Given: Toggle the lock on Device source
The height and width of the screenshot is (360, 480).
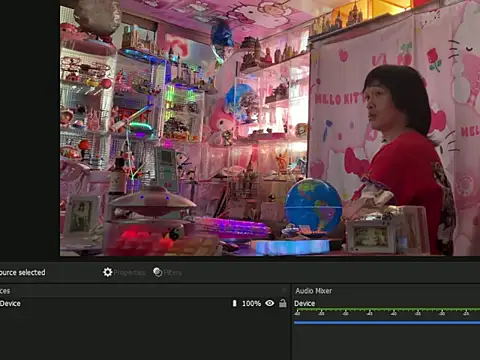Looking at the screenshot, I should point(283,303).
